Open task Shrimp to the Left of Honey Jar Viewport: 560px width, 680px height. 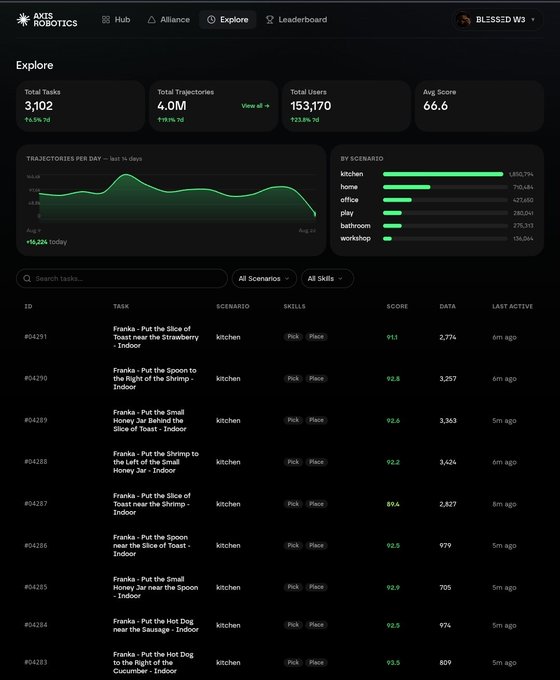pyautogui.click(x=156, y=462)
